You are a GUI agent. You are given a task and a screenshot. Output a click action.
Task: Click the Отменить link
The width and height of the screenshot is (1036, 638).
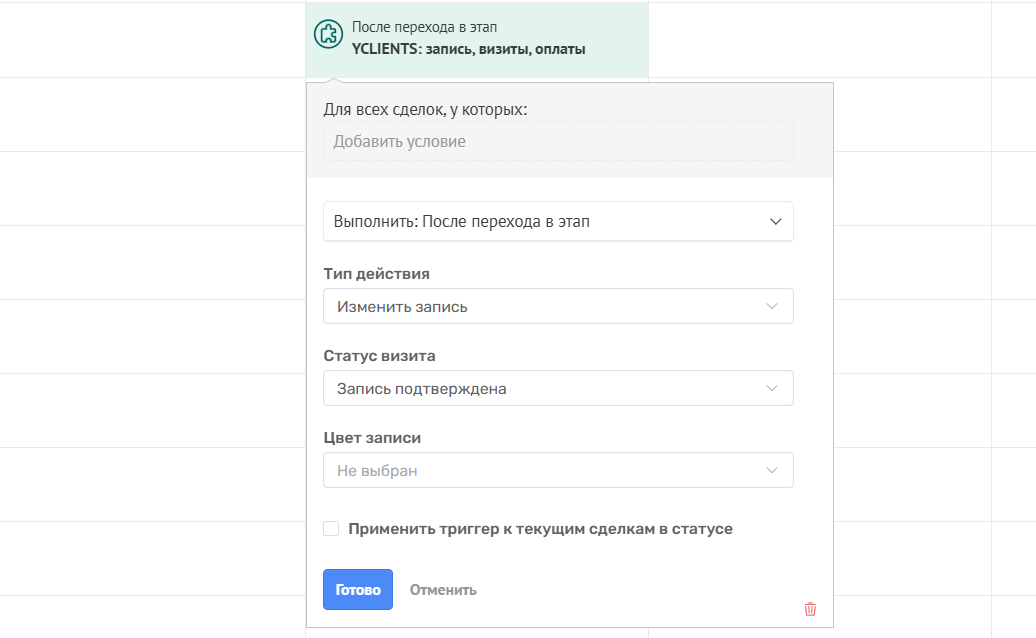pyautogui.click(x=443, y=590)
